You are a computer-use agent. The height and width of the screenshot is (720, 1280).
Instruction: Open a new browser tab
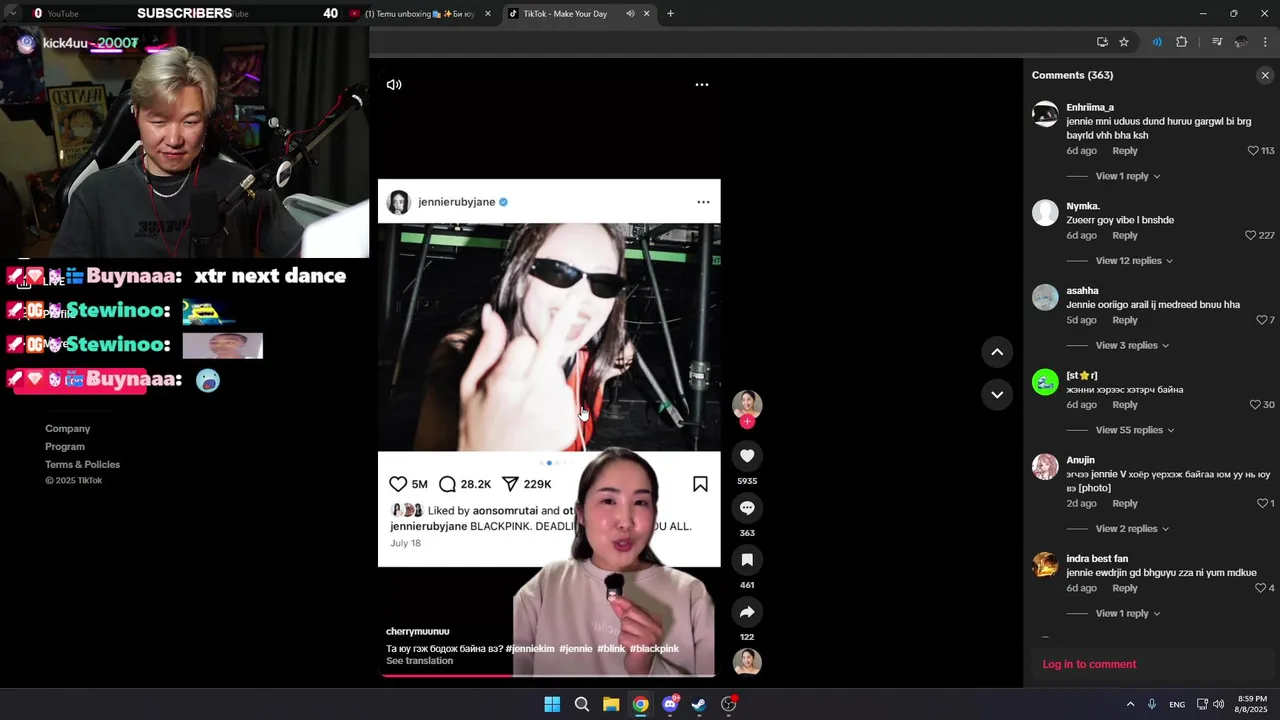[670, 14]
